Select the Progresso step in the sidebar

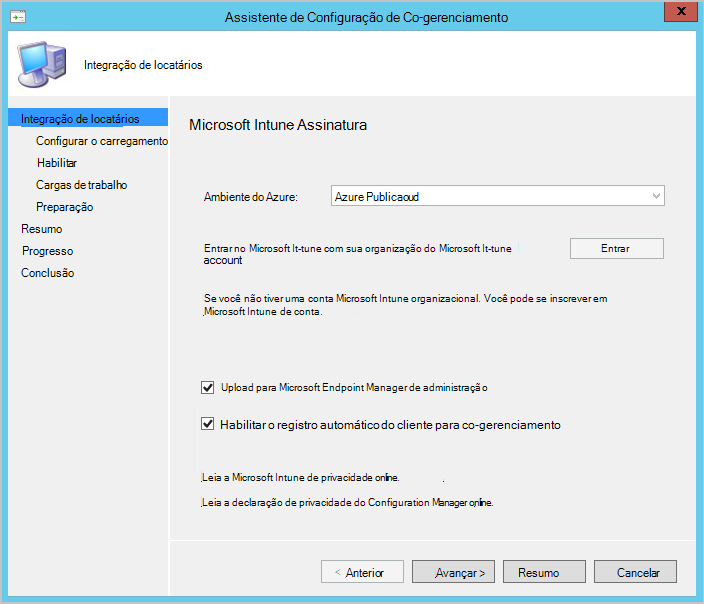(x=47, y=251)
